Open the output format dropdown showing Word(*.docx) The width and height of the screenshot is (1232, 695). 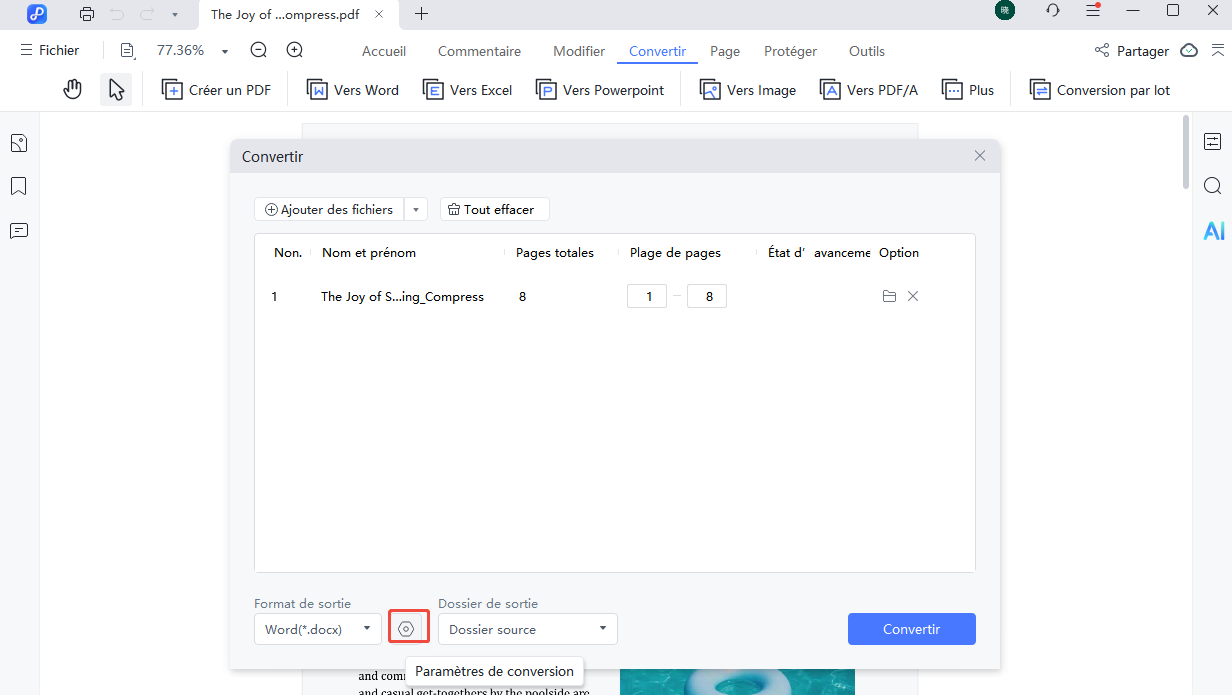[317, 629]
